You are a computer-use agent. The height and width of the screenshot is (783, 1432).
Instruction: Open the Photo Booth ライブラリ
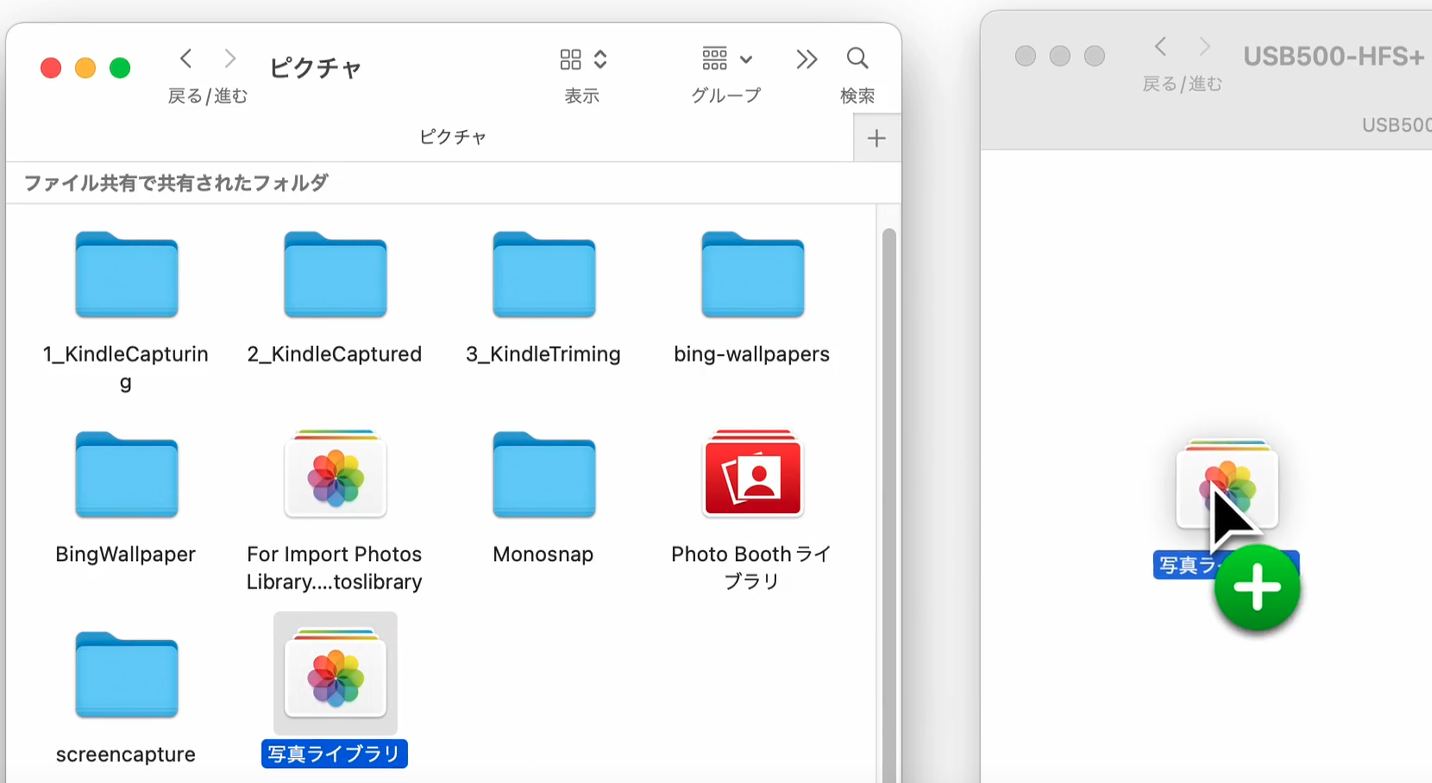pyautogui.click(x=752, y=475)
